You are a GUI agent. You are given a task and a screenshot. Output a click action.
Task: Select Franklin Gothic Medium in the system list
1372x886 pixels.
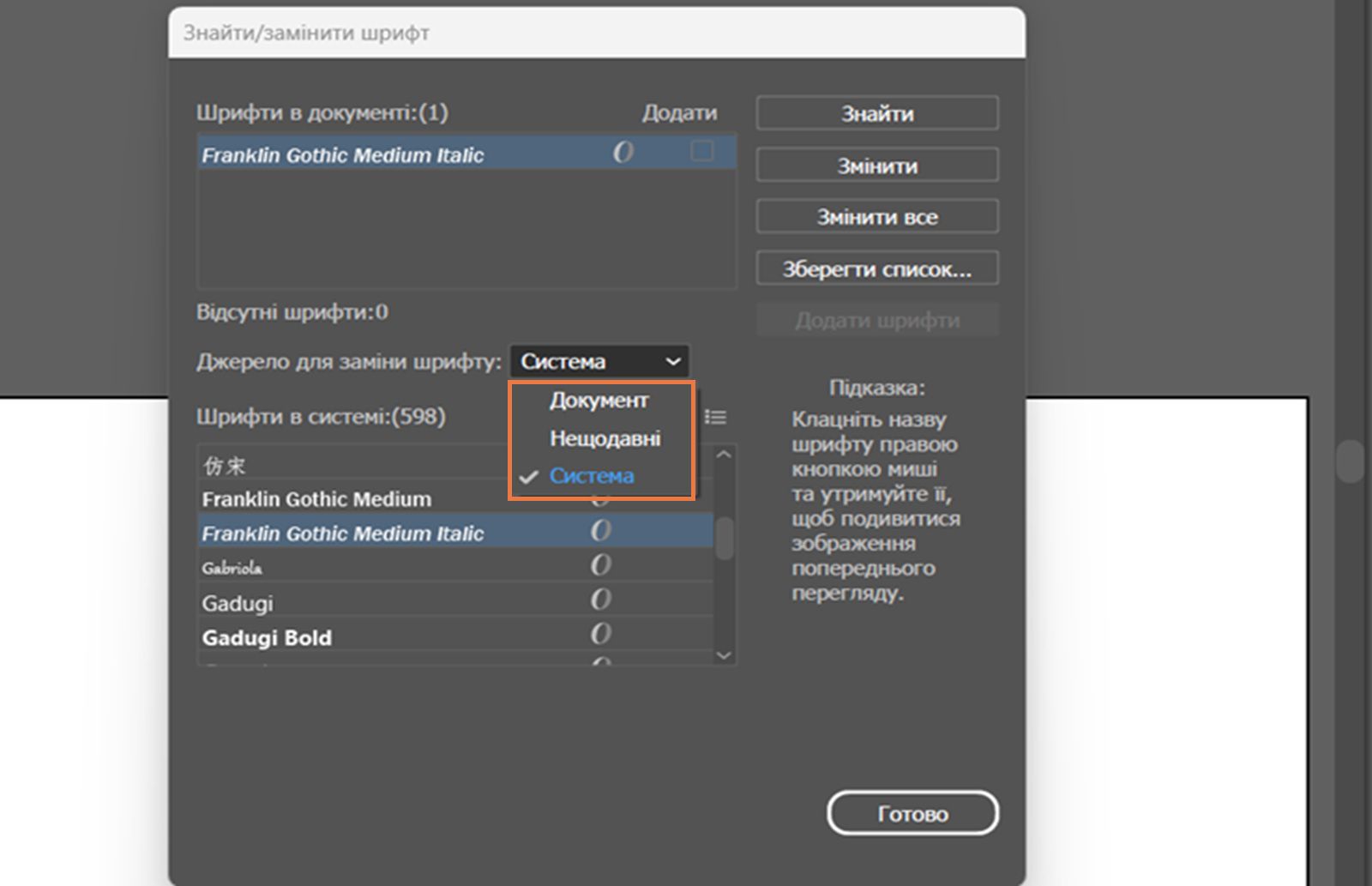coord(454,498)
